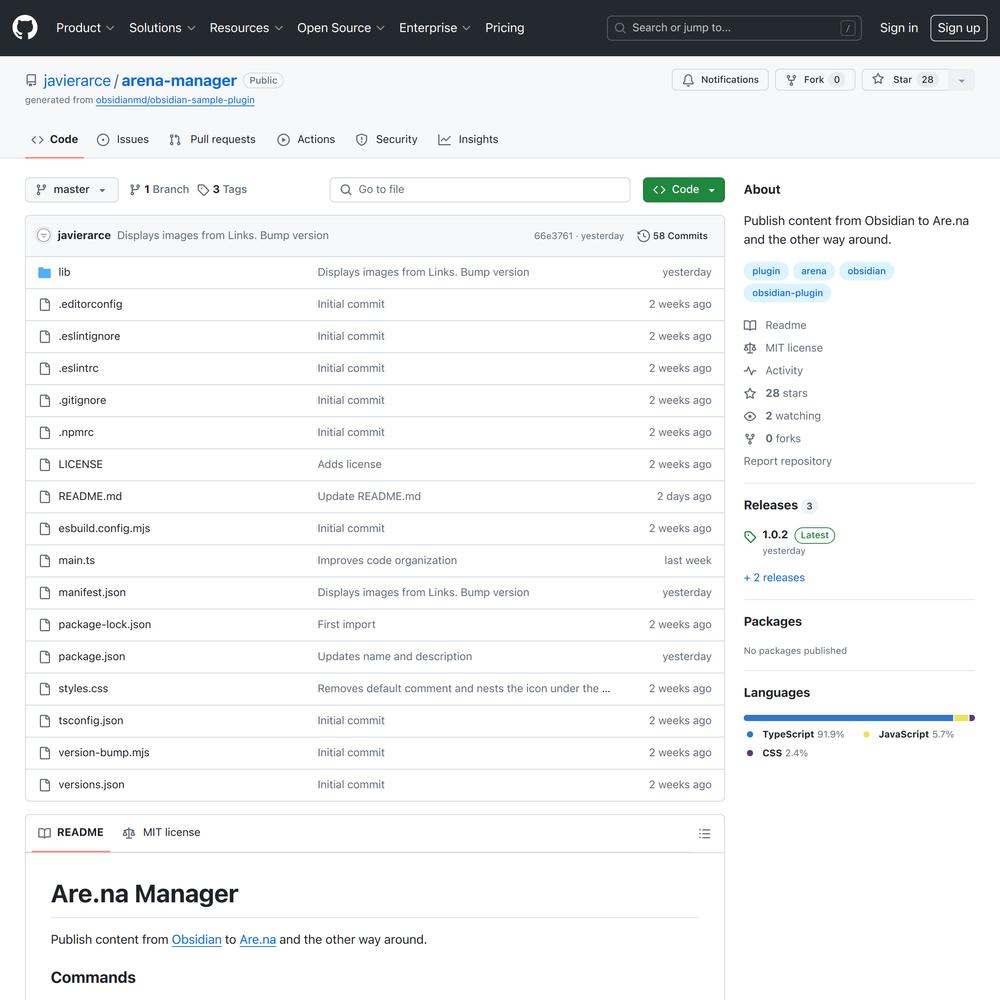Click the scale icon beside MIT license in About
1000x1000 pixels.
pos(750,348)
